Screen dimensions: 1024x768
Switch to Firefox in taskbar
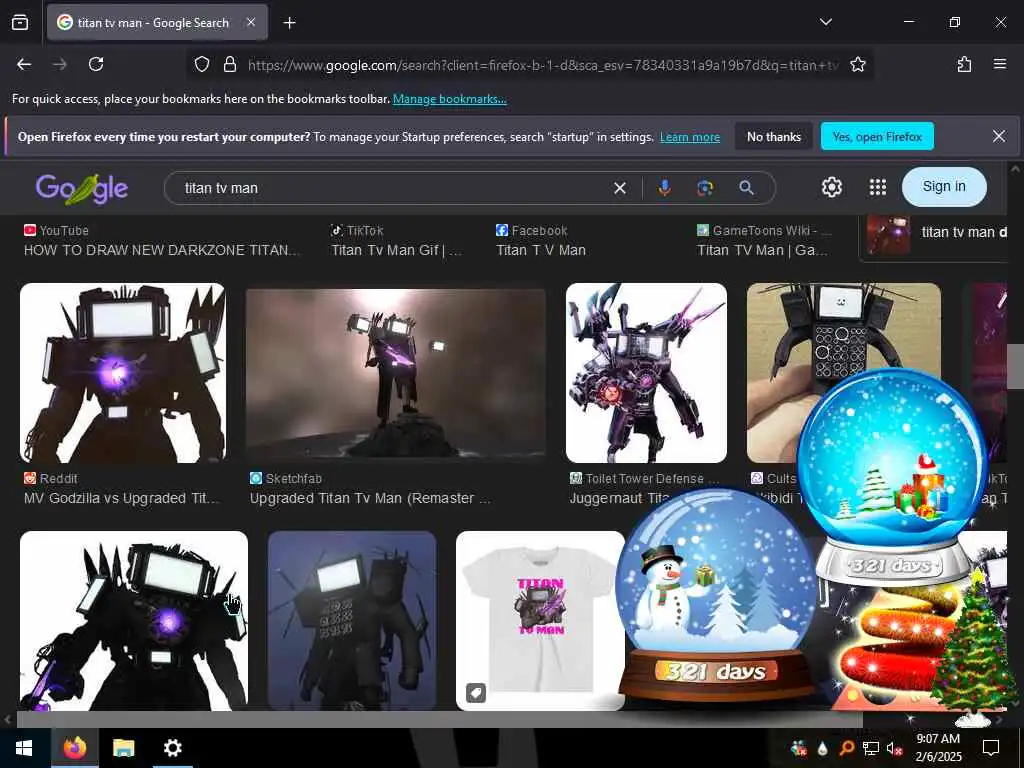74,748
